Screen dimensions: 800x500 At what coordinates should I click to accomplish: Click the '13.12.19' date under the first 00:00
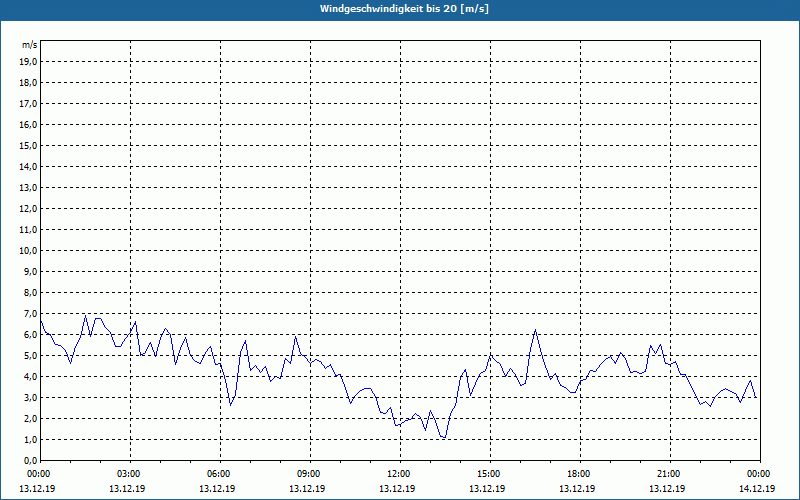(37, 489)
